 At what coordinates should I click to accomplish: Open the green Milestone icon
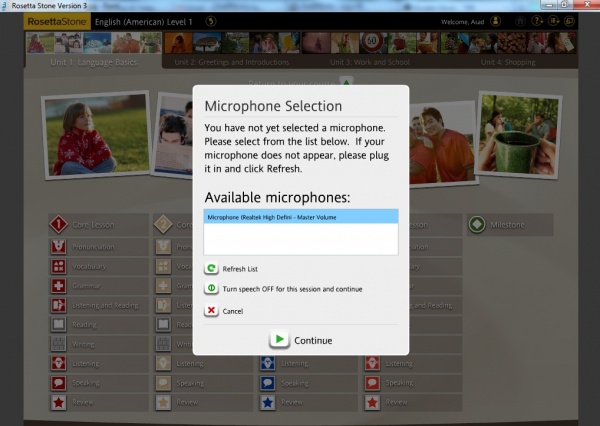[x=477, y=224]
